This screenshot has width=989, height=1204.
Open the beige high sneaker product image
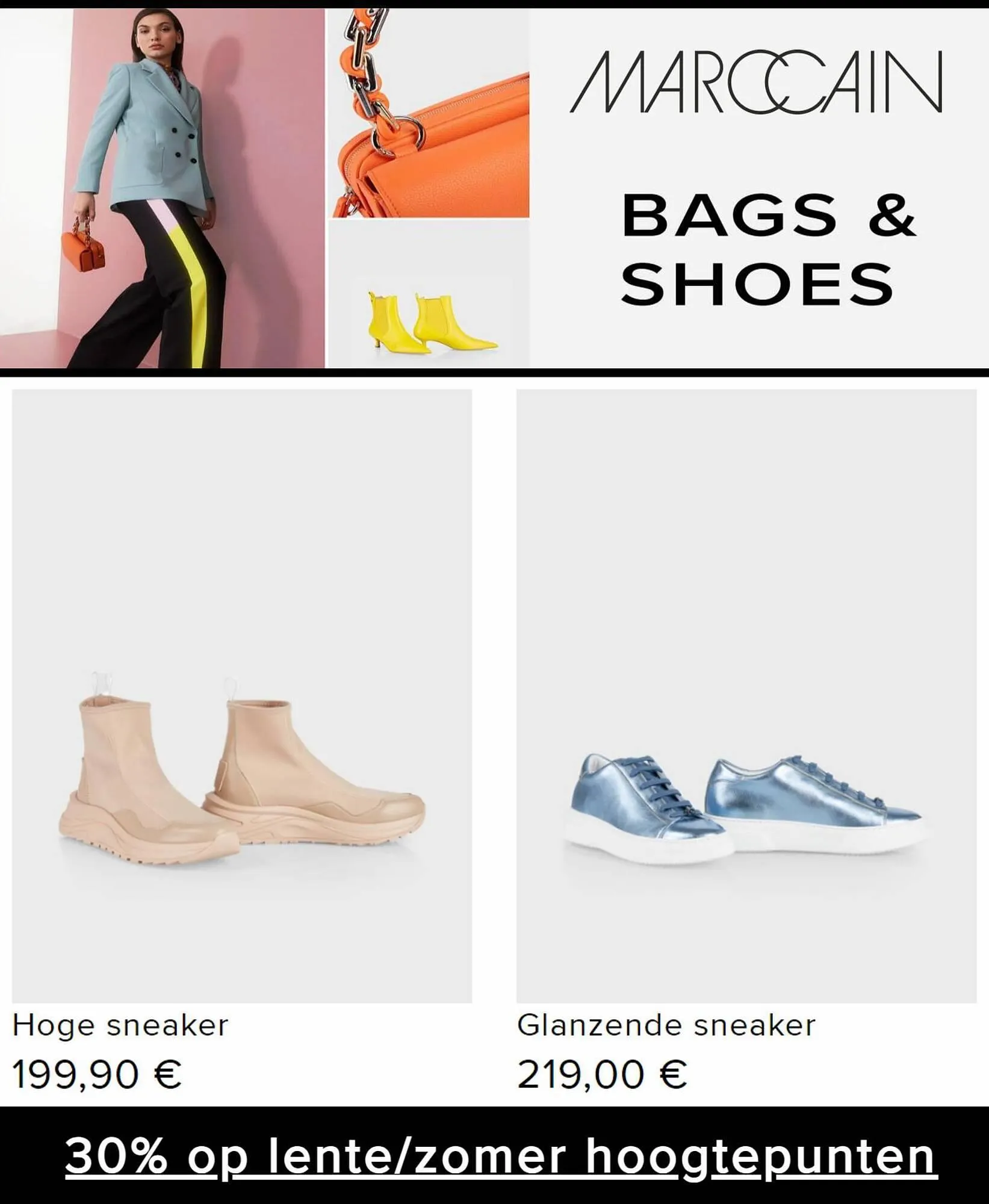[242, 695]
